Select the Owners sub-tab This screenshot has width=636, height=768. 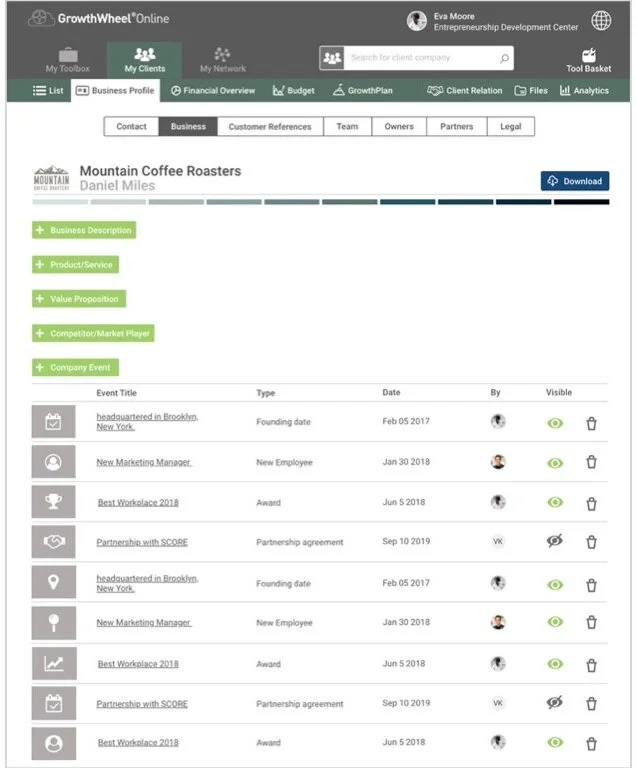click(x=399, y=126)
